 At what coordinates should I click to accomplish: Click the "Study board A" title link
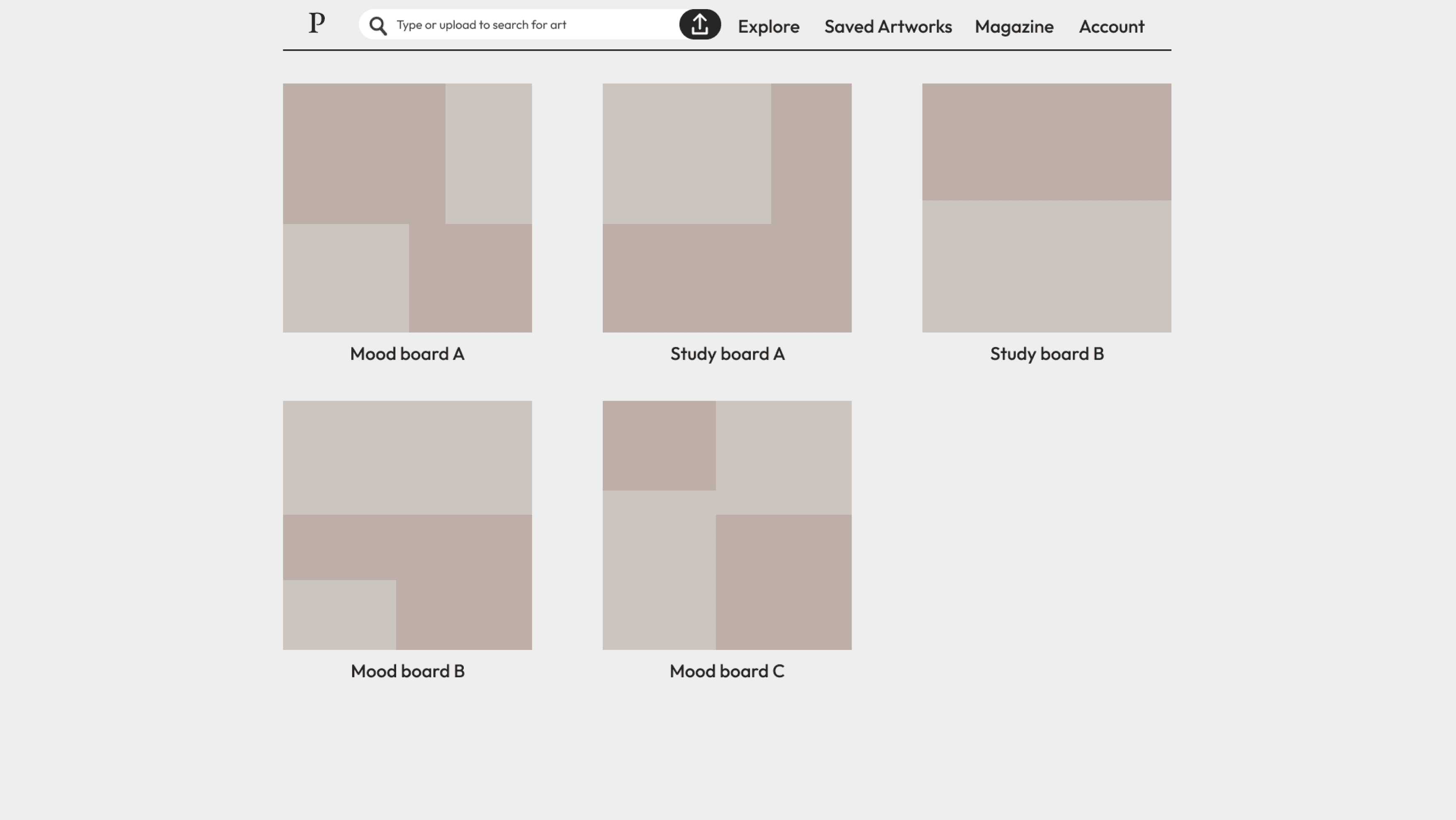[727, 354]
